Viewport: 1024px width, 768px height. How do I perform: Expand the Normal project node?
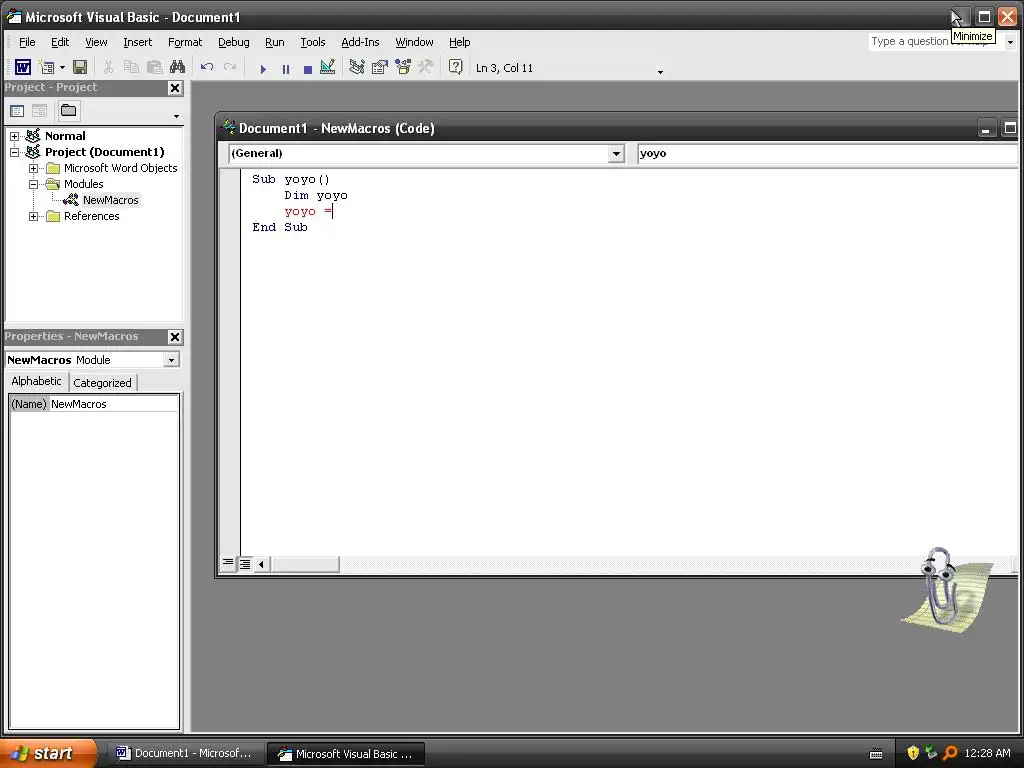coord(14,136)
